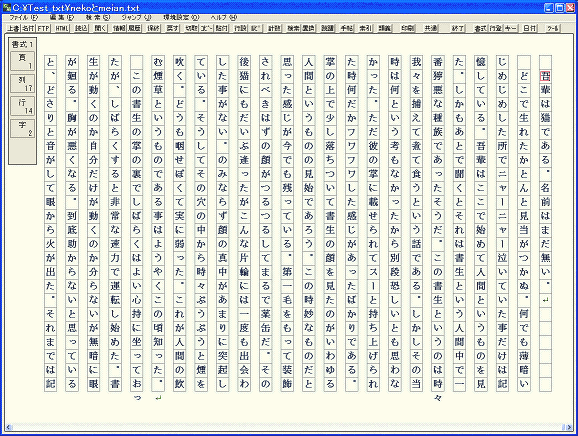This screenshot has width=578, height=436.
Task: Open the 検索 (S) menu
Action: coord(98,17)
